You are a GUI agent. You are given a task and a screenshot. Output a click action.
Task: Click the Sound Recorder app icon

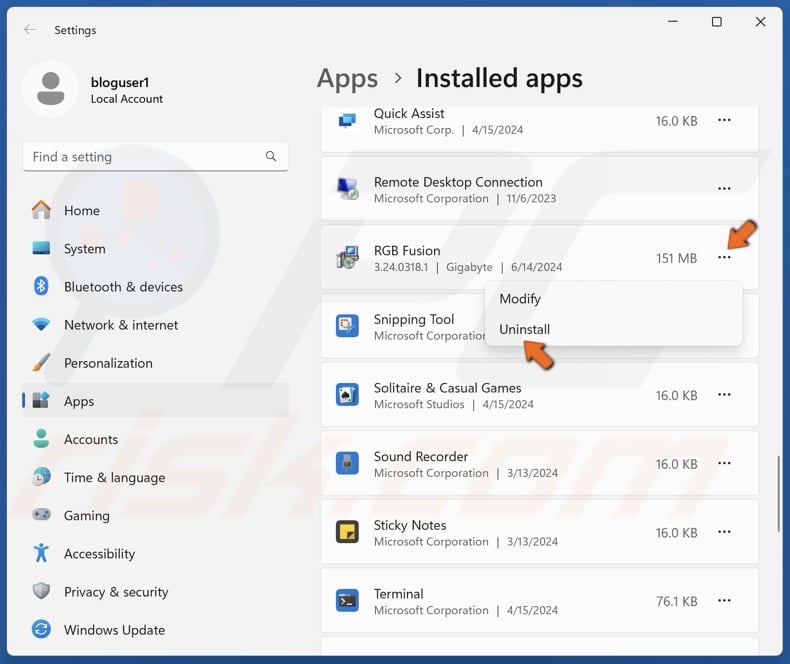(348, 463)
